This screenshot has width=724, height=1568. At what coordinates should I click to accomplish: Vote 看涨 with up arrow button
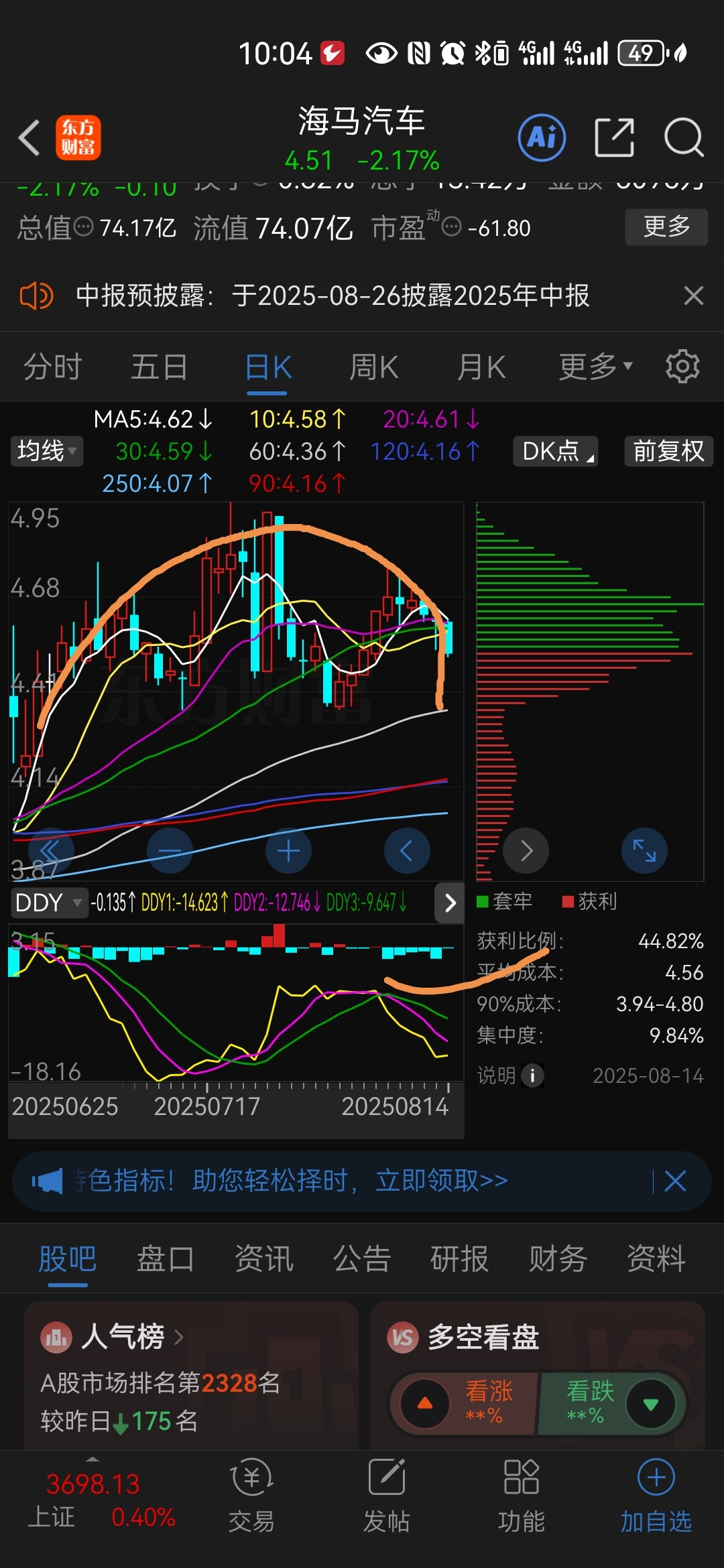425,1404
